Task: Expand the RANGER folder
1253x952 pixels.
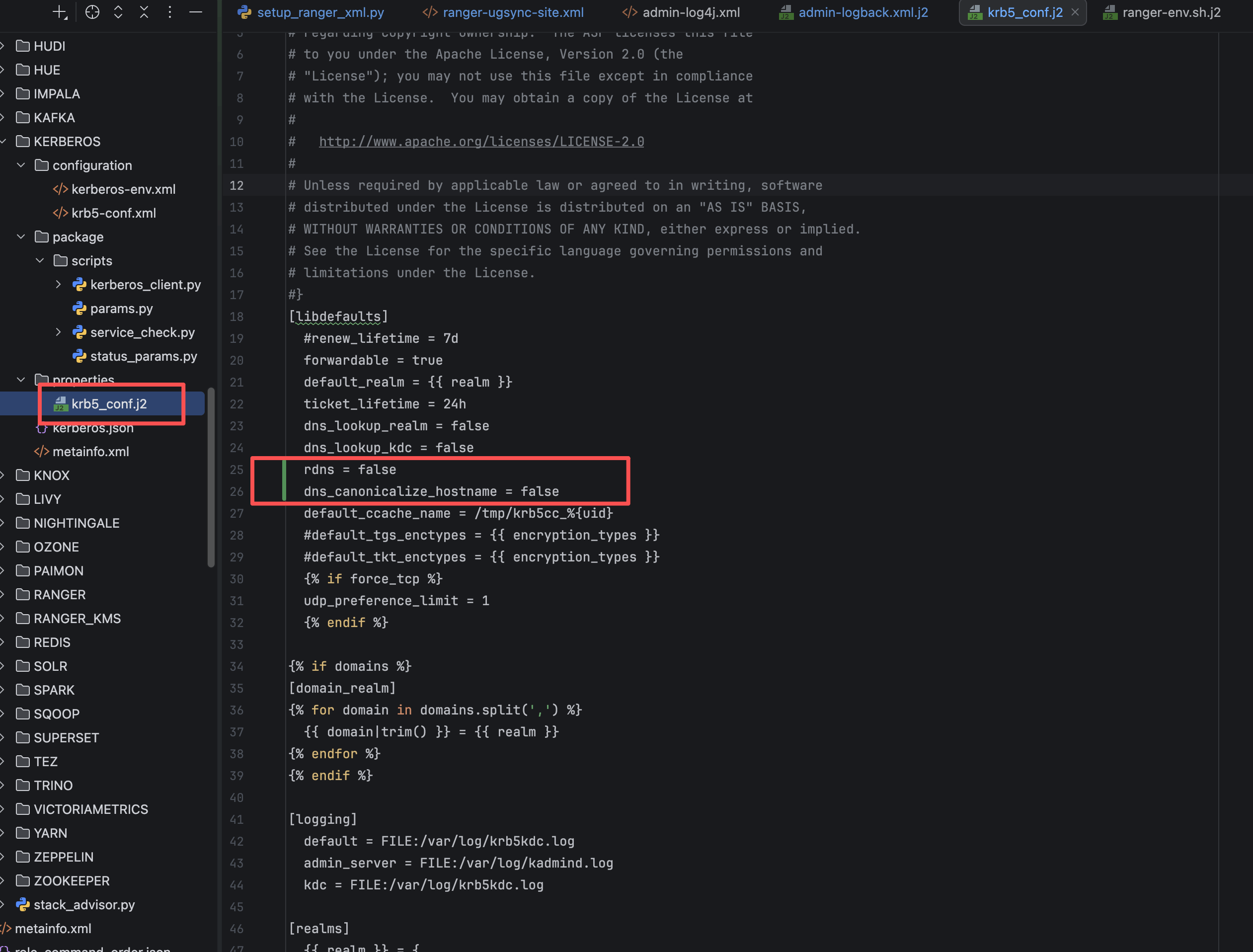Action: tap(3, 594)
